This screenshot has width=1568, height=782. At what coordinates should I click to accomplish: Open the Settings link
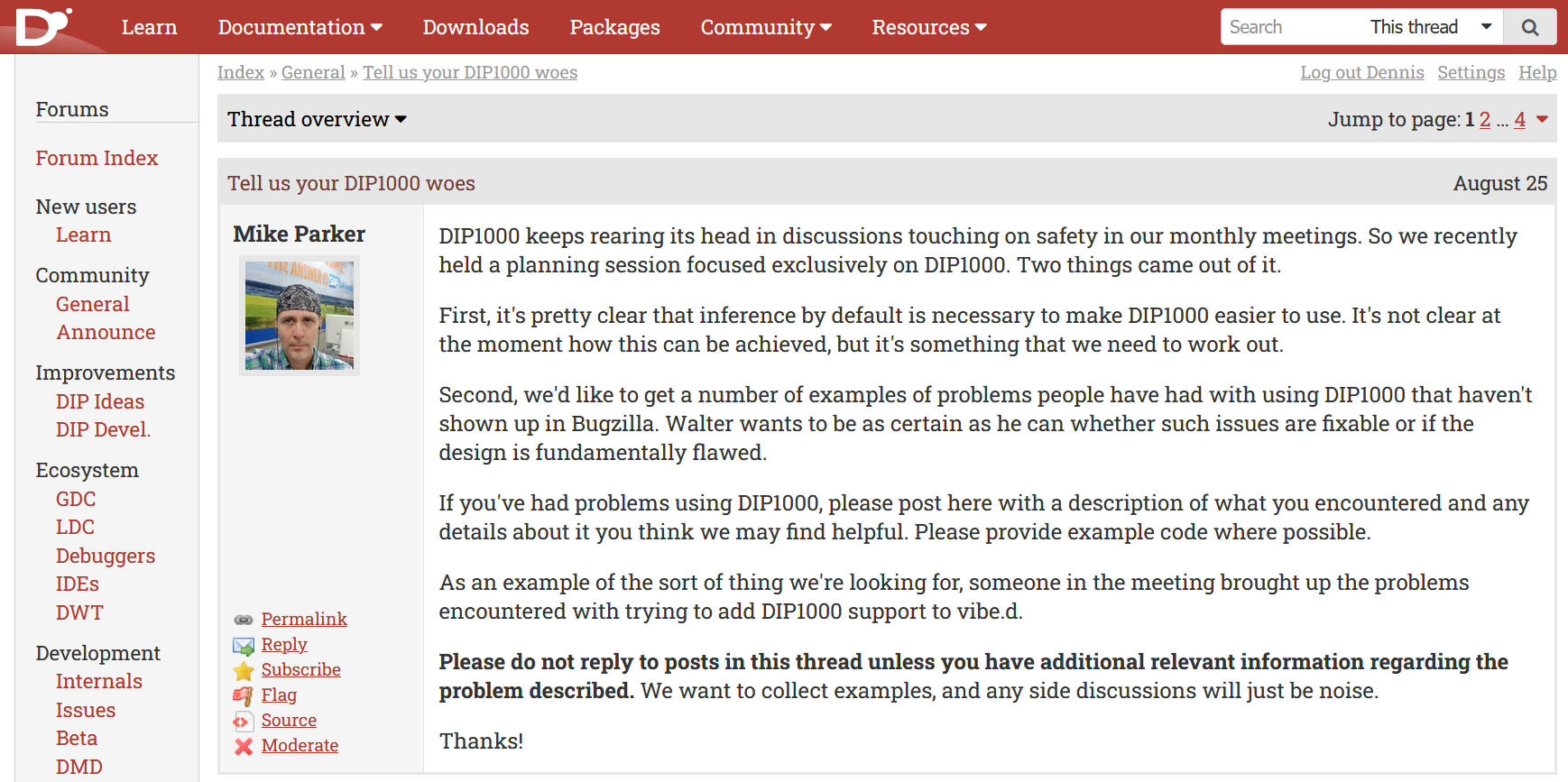pos(1471,72)
